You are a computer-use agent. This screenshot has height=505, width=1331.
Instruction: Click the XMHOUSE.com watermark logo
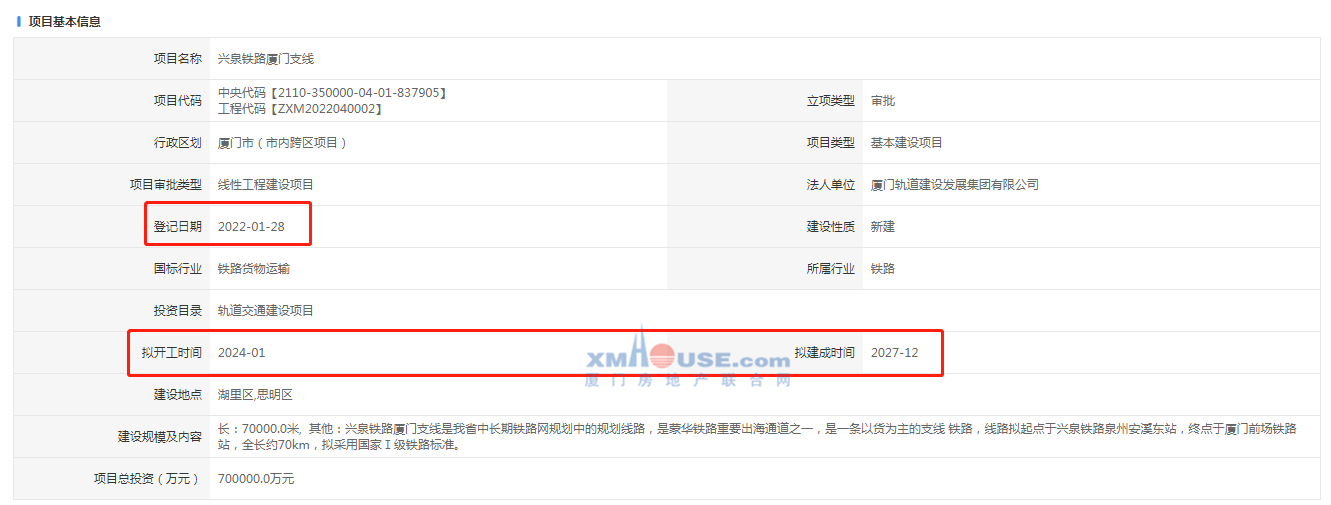[x=686, y=358]
